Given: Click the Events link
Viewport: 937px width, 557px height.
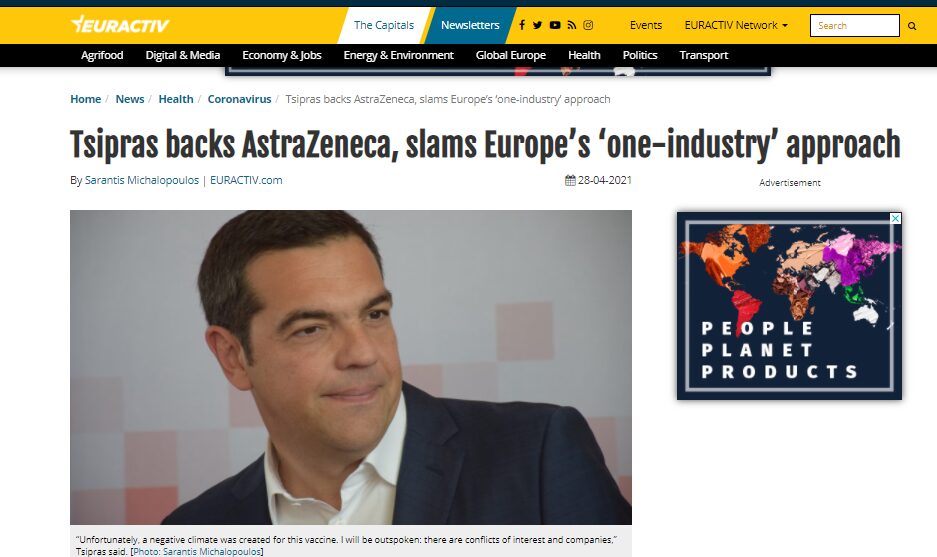Looking at the screenshot, I should click(646, 25).
